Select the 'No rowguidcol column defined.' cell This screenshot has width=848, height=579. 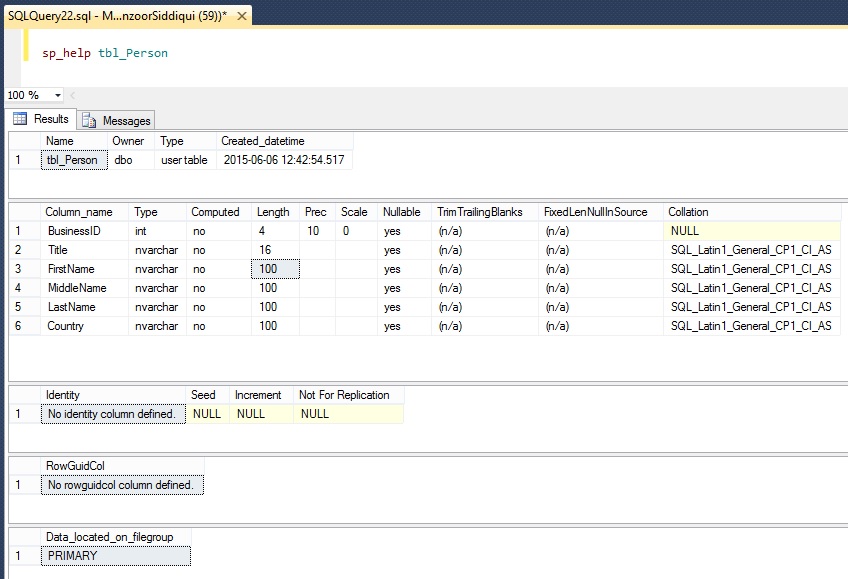(123, 485)
